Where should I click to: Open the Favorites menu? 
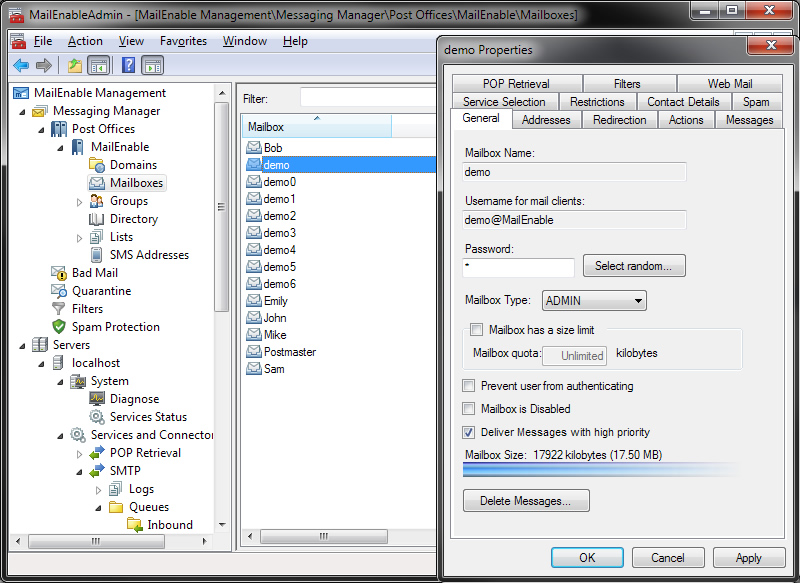tap(183, 41)
